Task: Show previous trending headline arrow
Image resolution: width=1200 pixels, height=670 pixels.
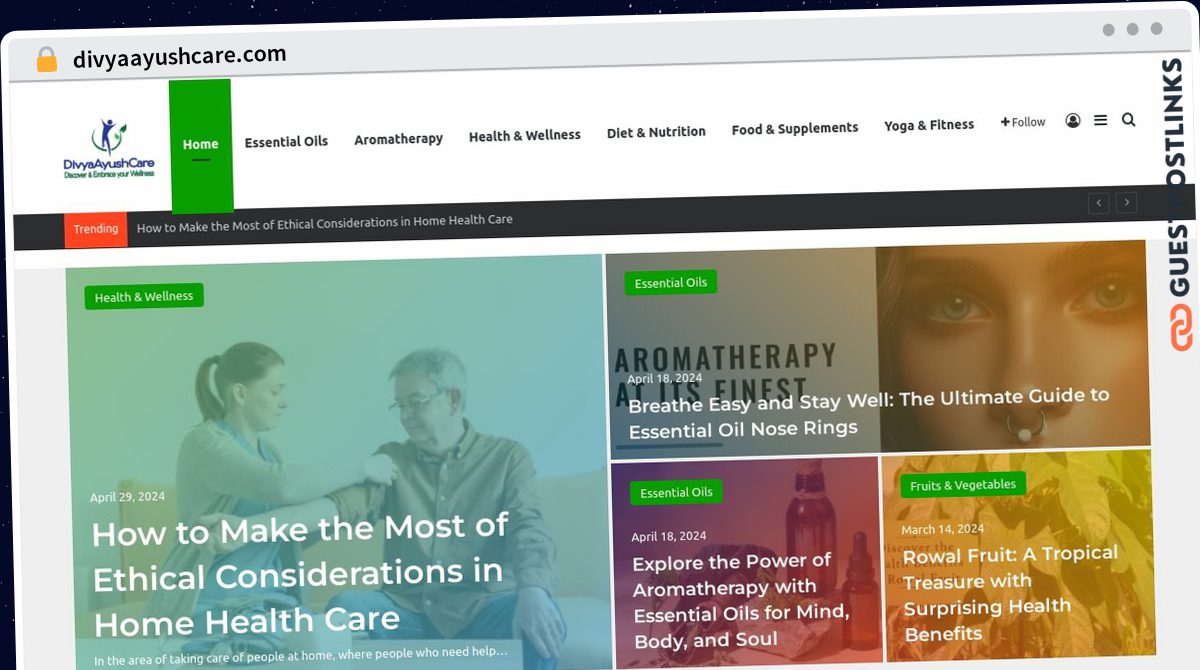Action: tap(1099, 203)
